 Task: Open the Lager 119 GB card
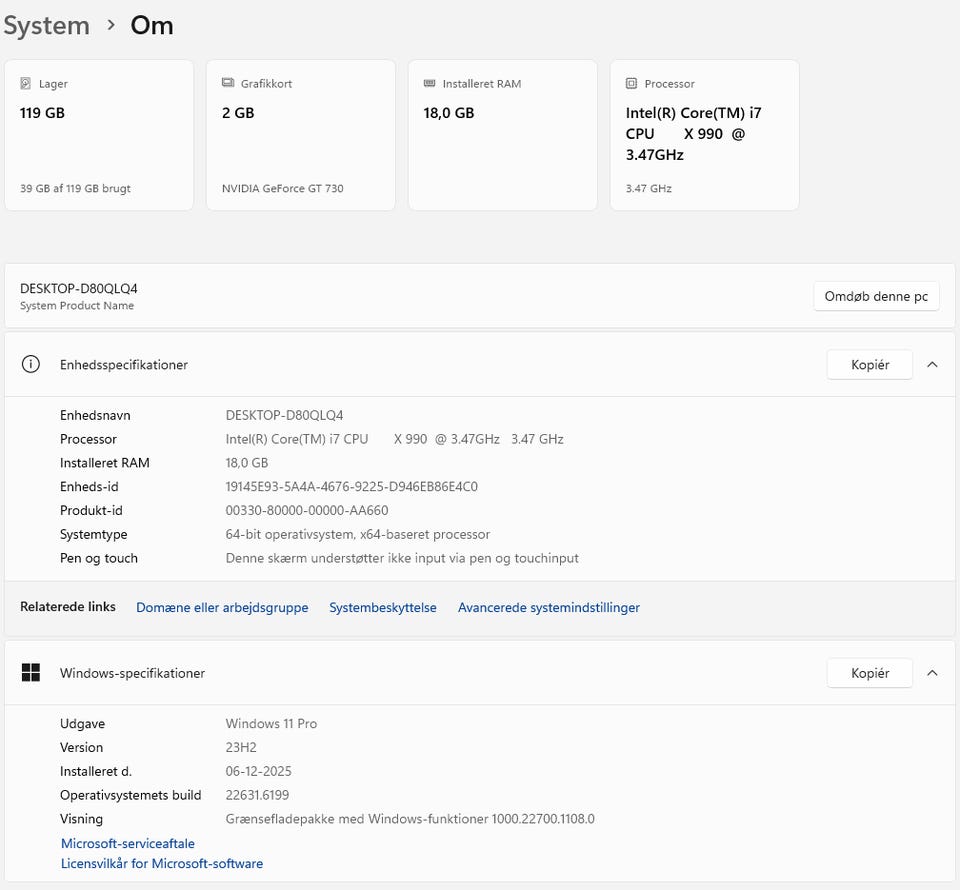[99, 135]
